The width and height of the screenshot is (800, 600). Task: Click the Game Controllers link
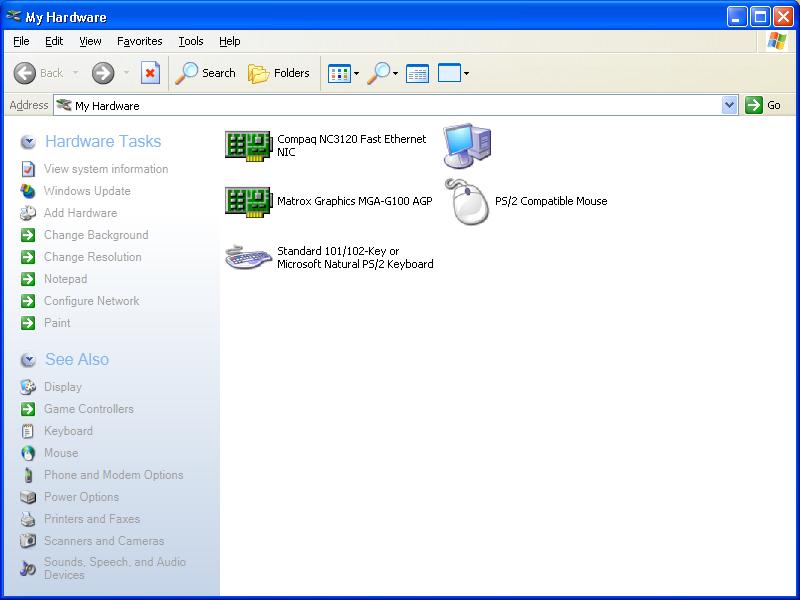click(88, 409)
